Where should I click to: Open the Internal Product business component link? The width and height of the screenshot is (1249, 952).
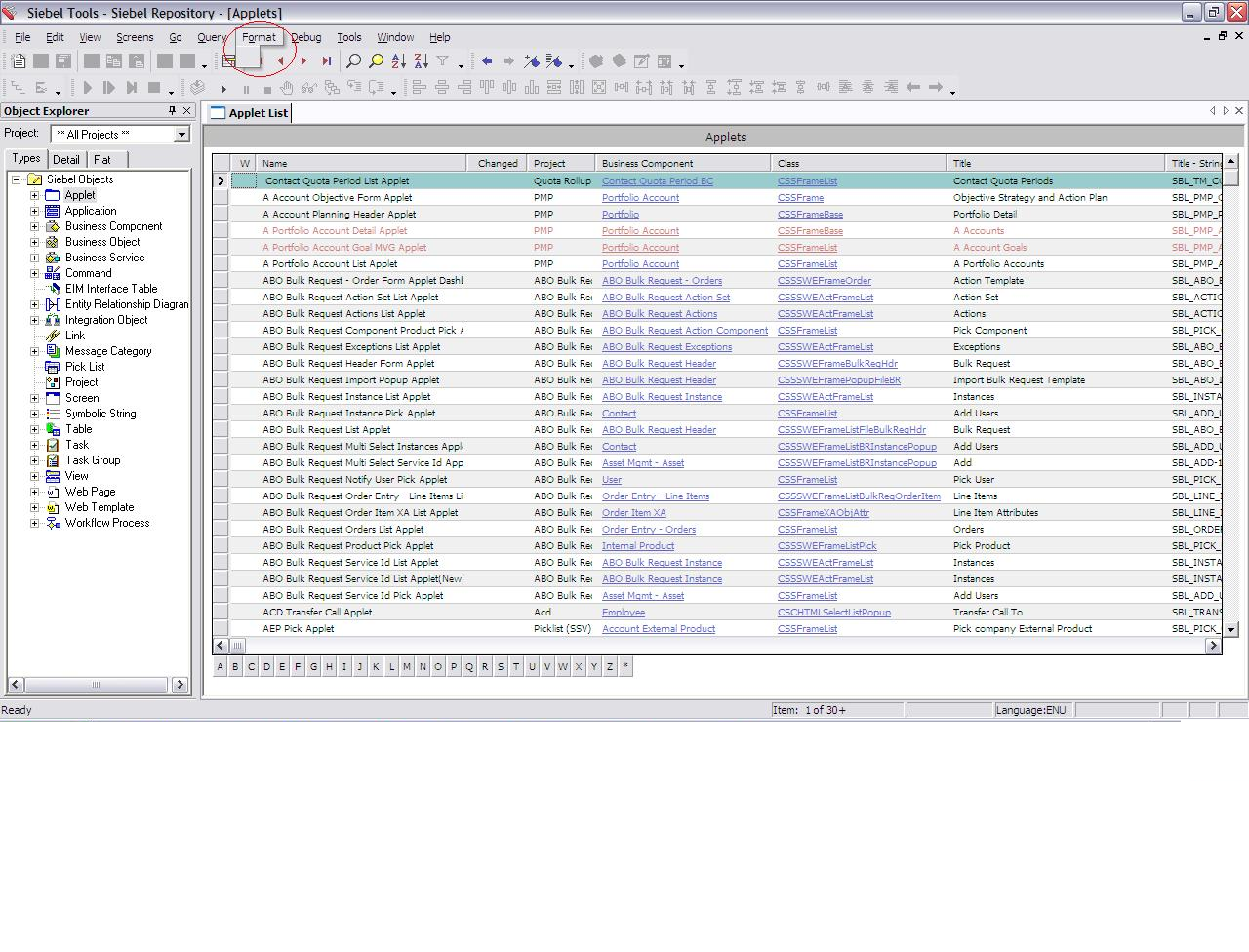[x=638, y=546]
